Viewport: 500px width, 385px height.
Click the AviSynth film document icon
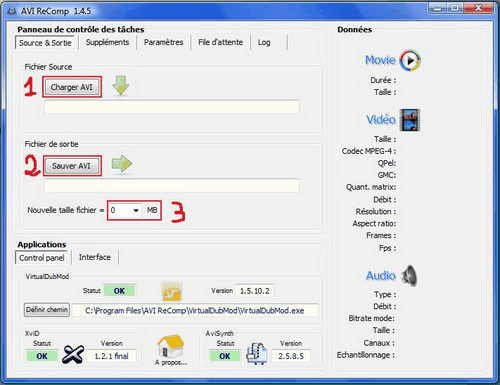click(257, 354)
